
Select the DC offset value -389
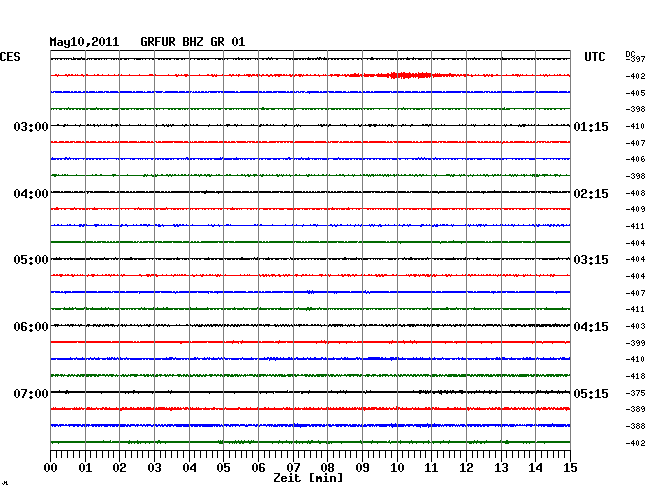point(635,409)
